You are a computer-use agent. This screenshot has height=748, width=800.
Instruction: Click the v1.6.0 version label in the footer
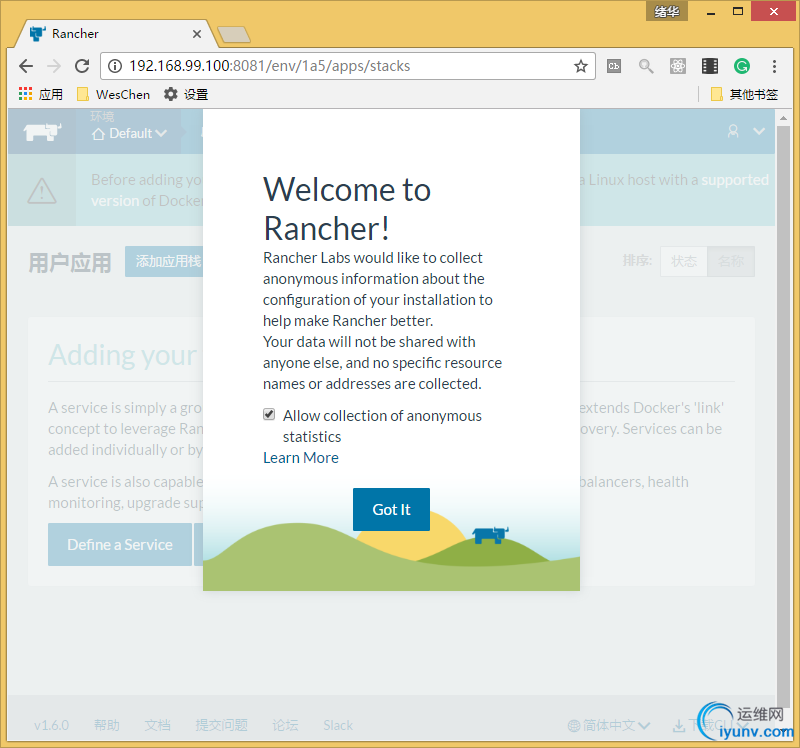click(52, 725)
